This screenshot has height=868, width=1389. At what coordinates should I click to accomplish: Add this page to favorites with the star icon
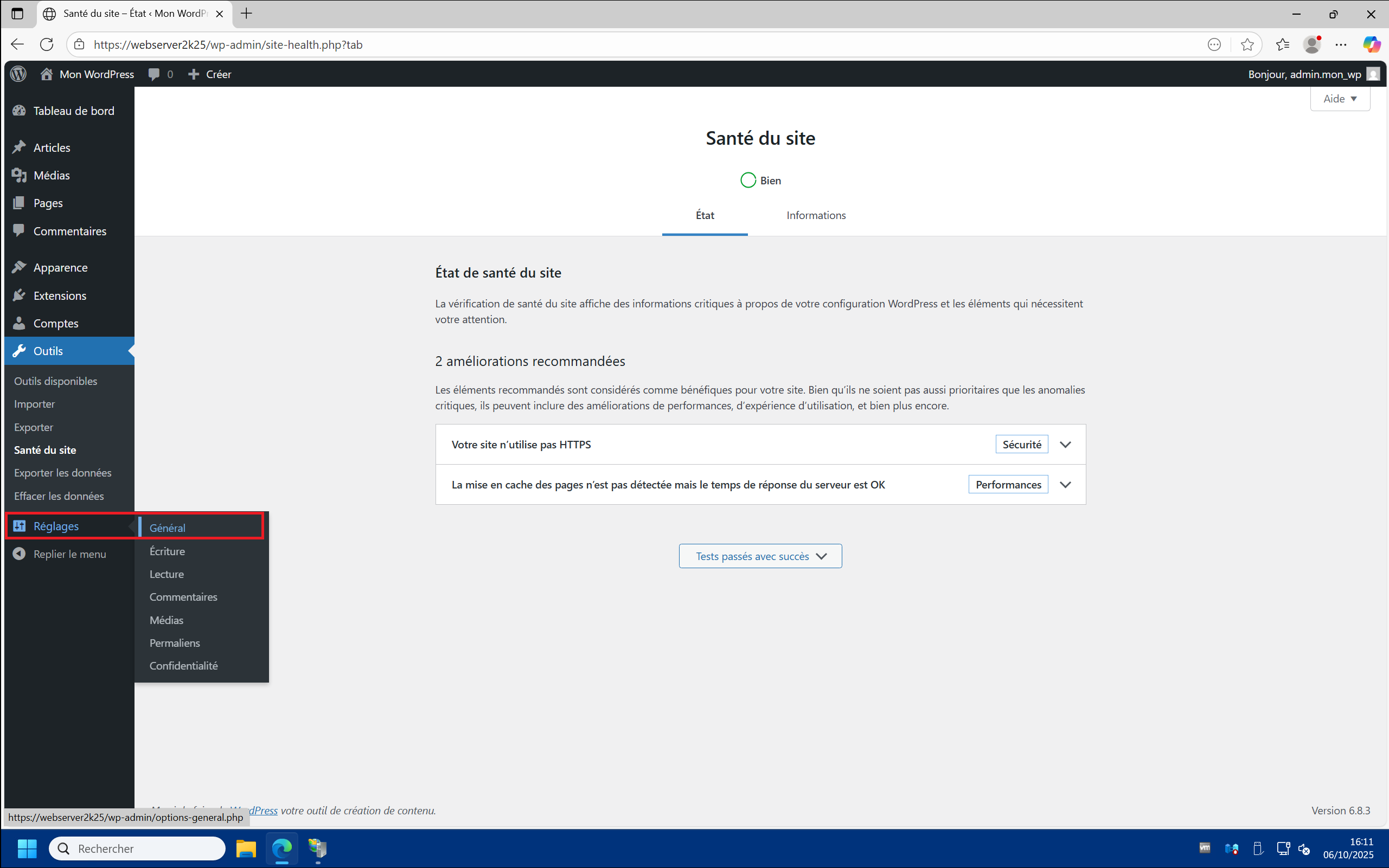click(1246, 44)
